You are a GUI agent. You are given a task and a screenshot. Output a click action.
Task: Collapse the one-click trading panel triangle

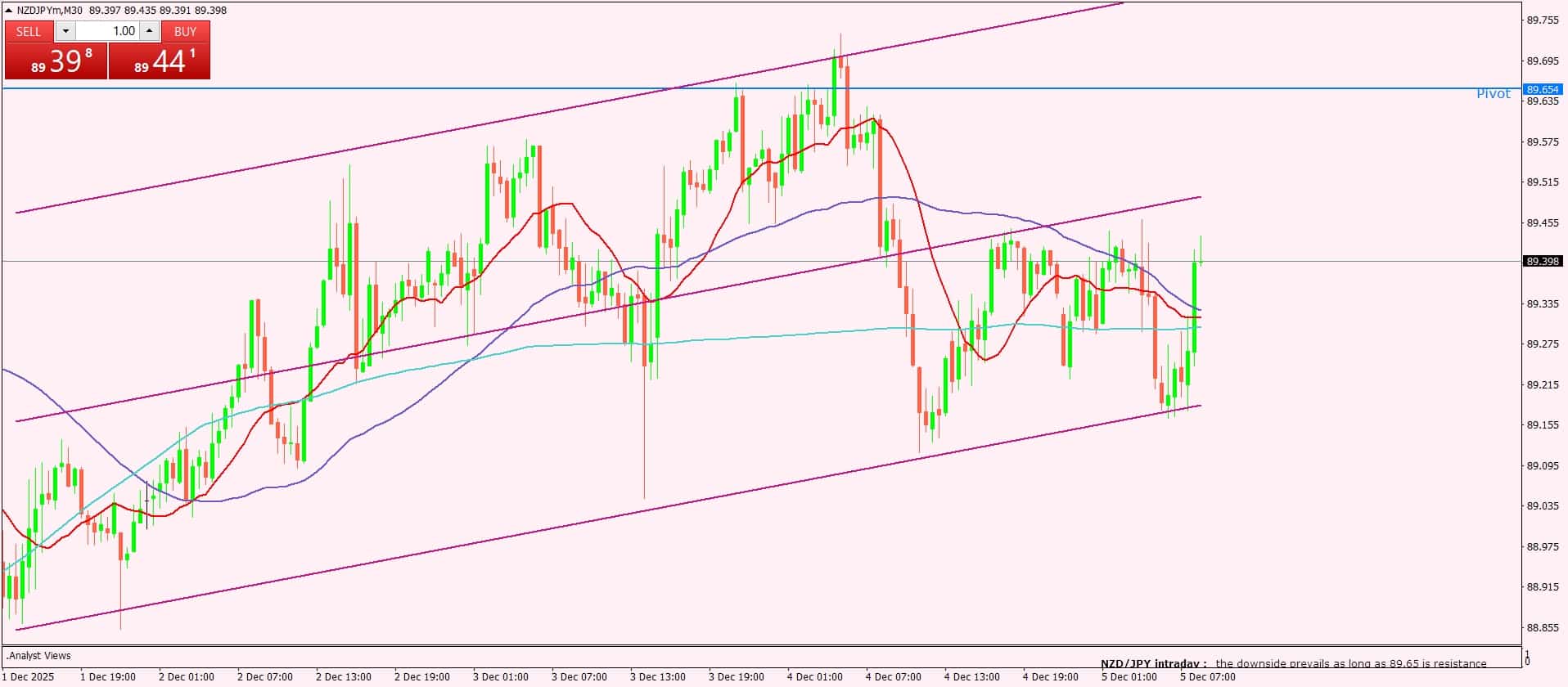(9, 11)
